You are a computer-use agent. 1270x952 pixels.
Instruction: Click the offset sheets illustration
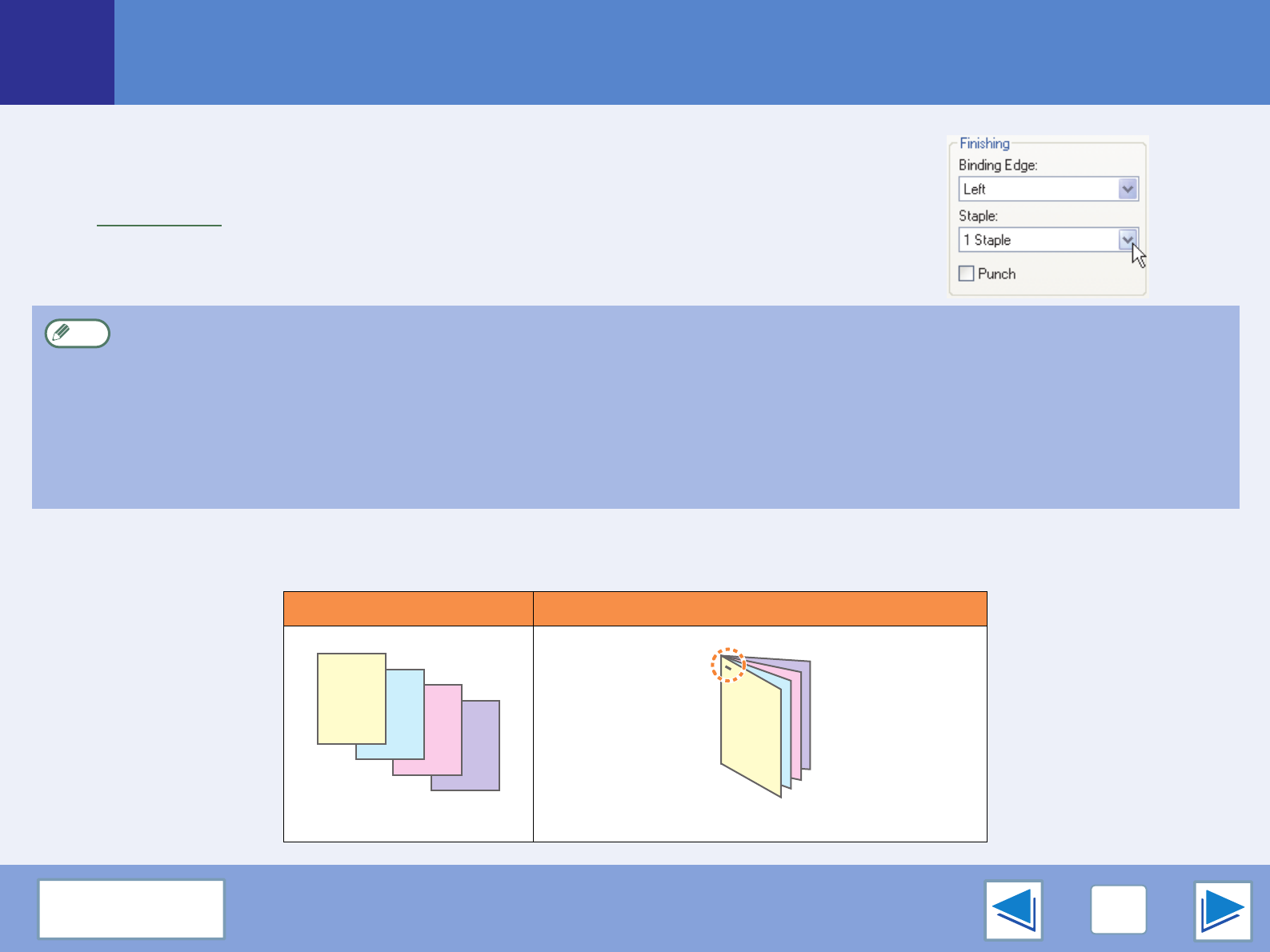pyautogui.click(x=408, y=722)
